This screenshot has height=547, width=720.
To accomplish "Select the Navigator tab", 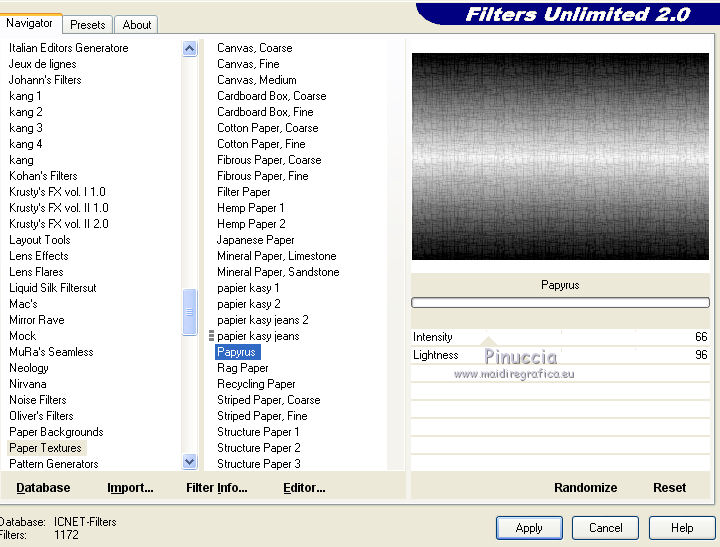I will coord(32,23).
